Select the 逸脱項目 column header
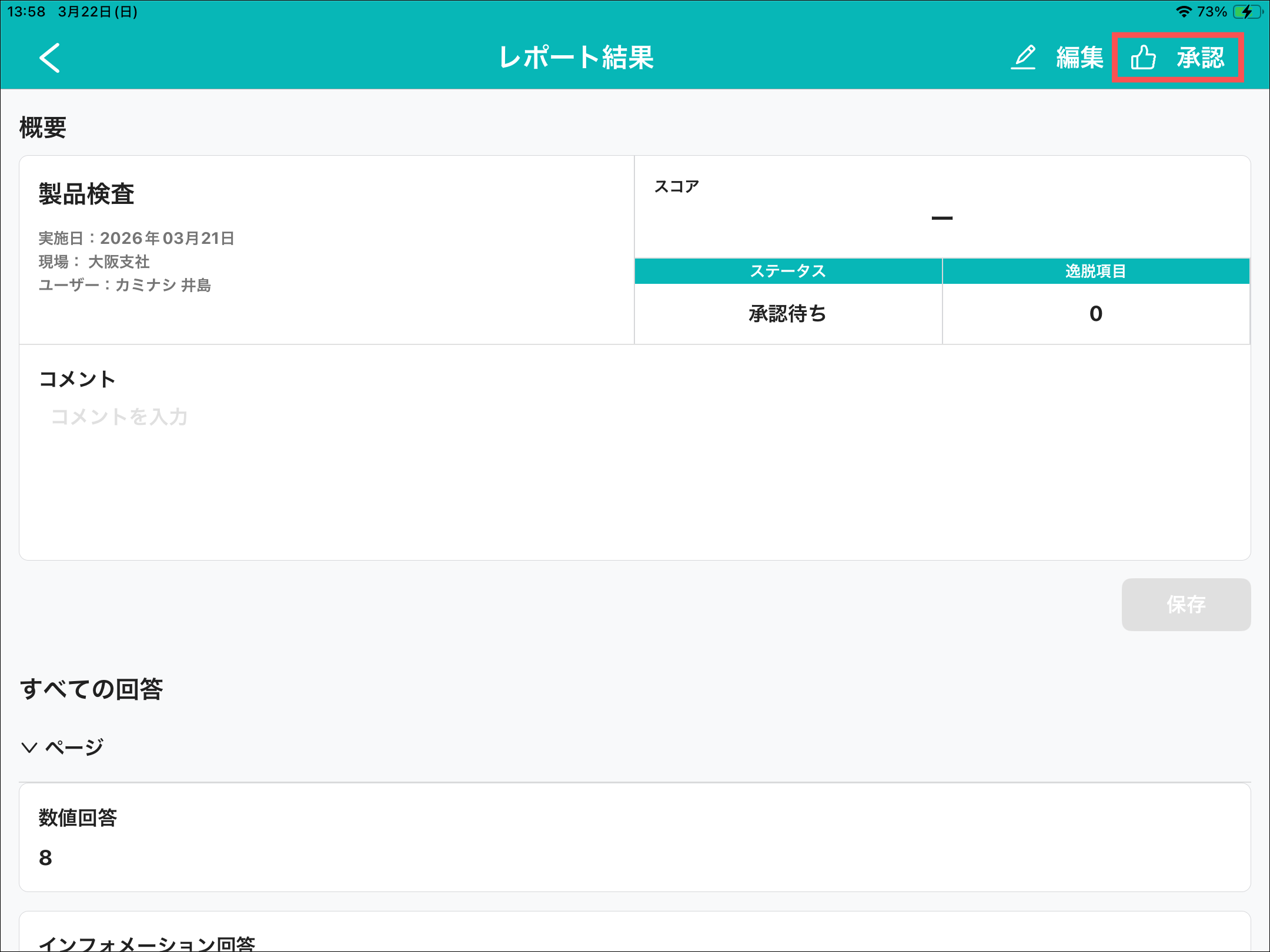This screenshot has height=952, width=1270. [x=1095, y=271]
